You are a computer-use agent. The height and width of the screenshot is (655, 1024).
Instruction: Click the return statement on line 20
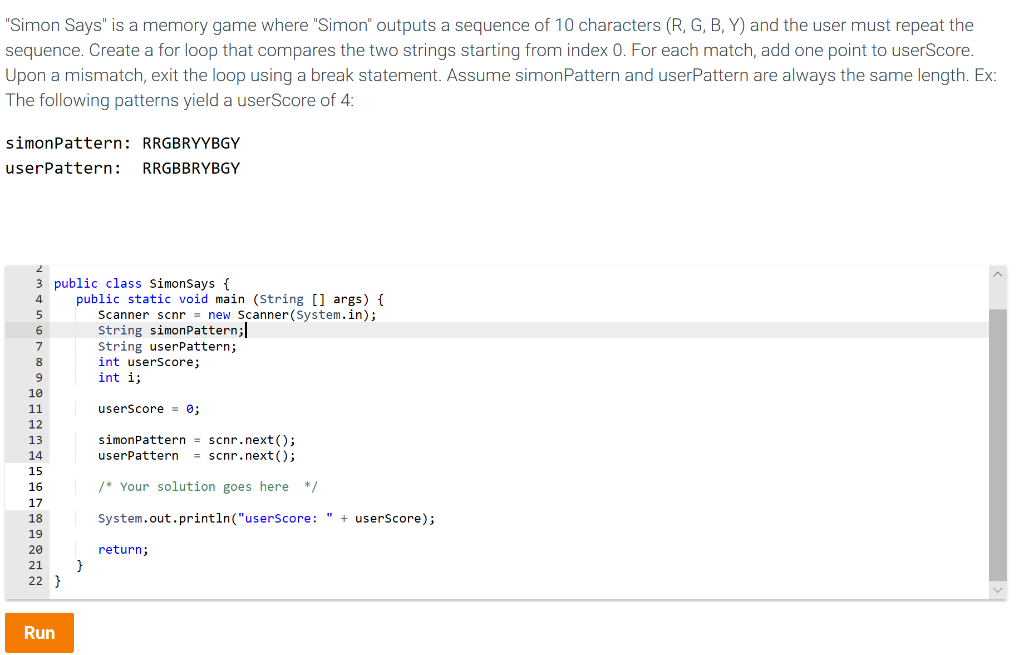(123, 549)
